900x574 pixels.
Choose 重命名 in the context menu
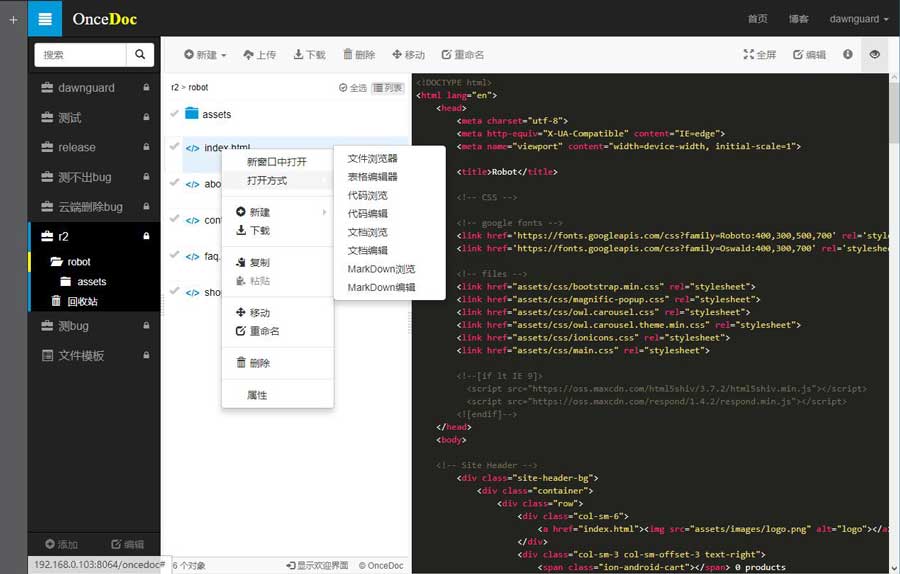pos(277,331)
